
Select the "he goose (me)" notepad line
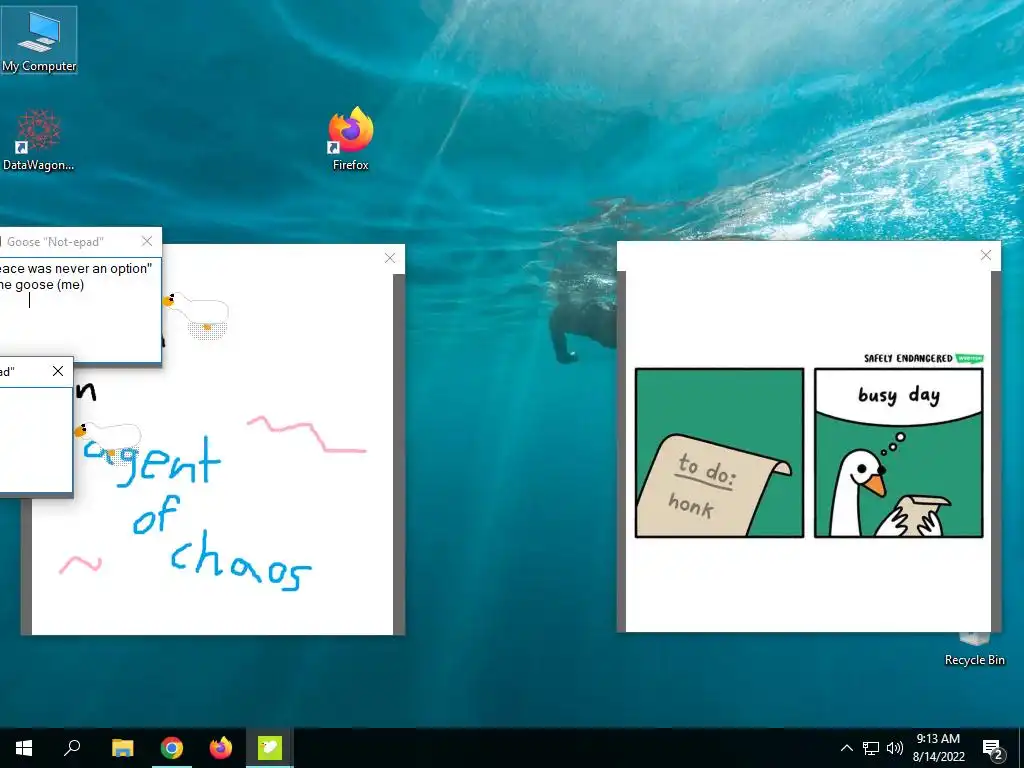tap(42, 285)
